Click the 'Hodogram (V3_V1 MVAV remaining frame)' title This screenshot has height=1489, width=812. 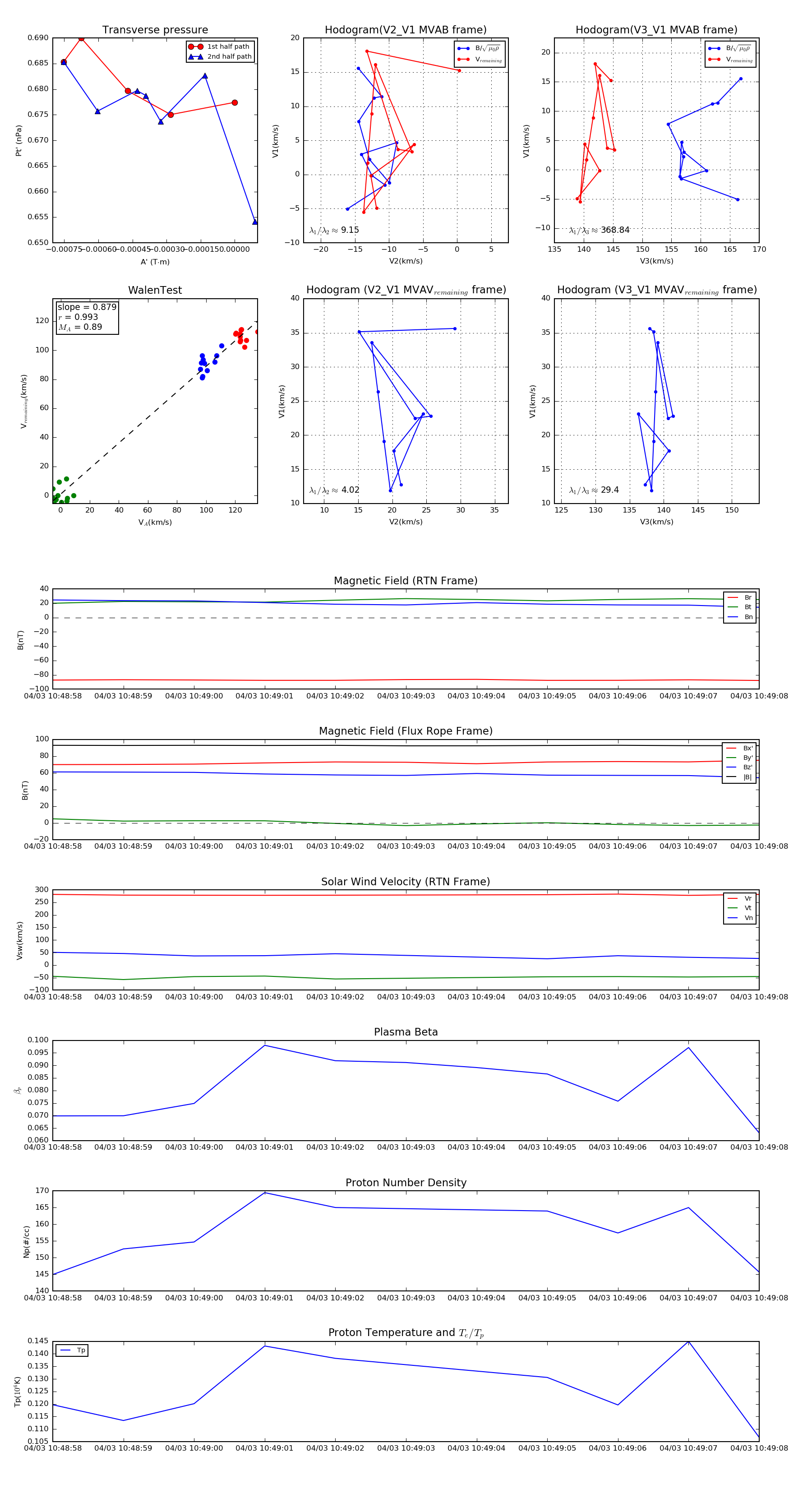tap(656, 290)
